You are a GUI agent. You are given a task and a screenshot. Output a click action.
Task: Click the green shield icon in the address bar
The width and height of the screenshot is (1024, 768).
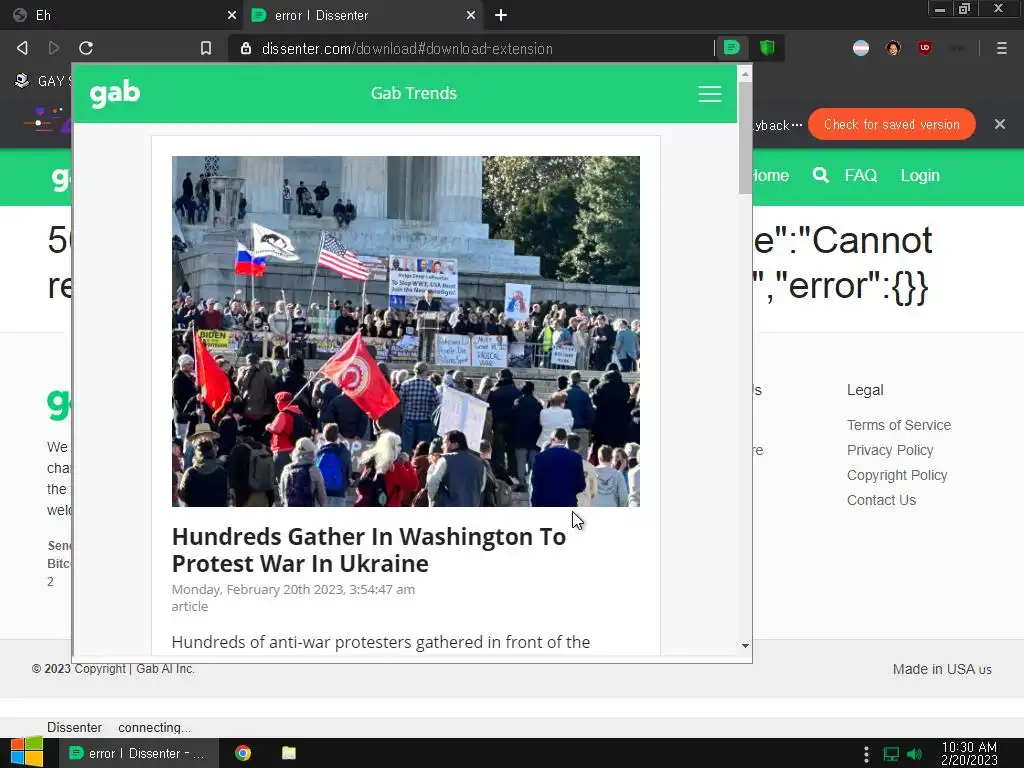tap(767, 48)
